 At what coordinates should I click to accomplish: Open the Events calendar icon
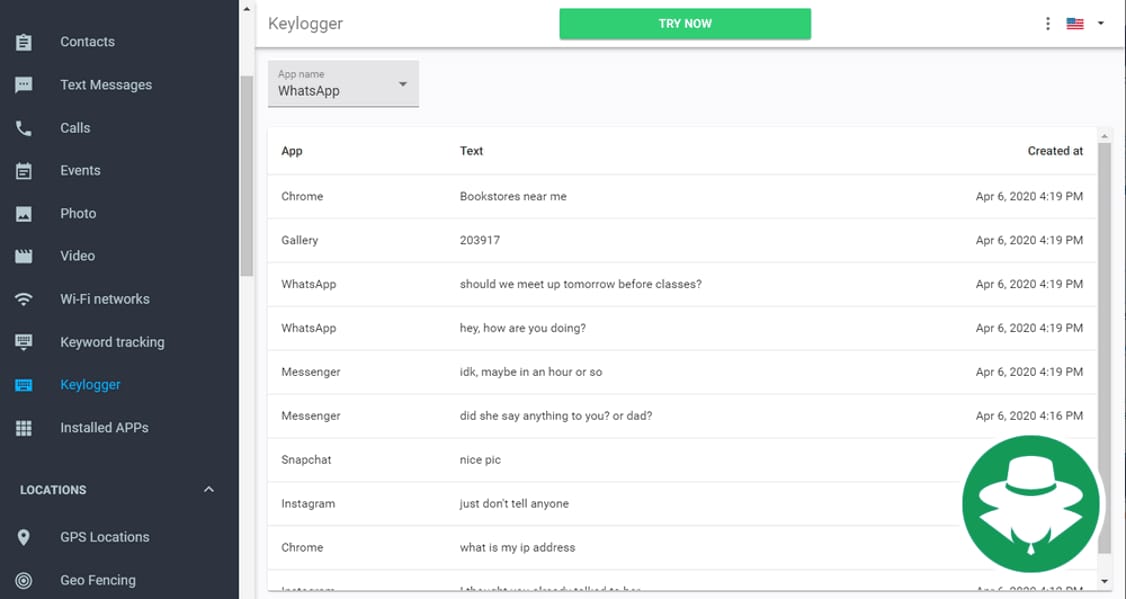(24, 170)
